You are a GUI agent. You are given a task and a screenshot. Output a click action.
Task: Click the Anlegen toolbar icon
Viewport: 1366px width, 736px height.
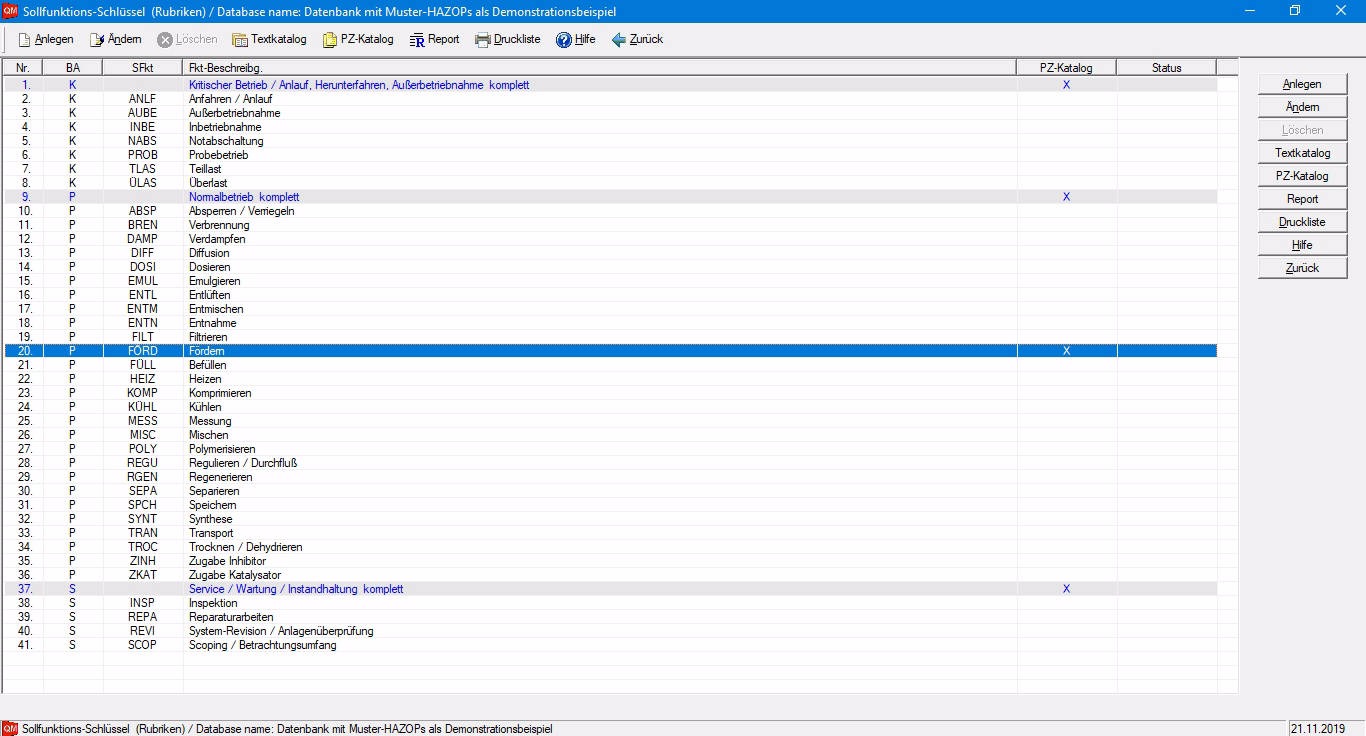tap(25, 40)
